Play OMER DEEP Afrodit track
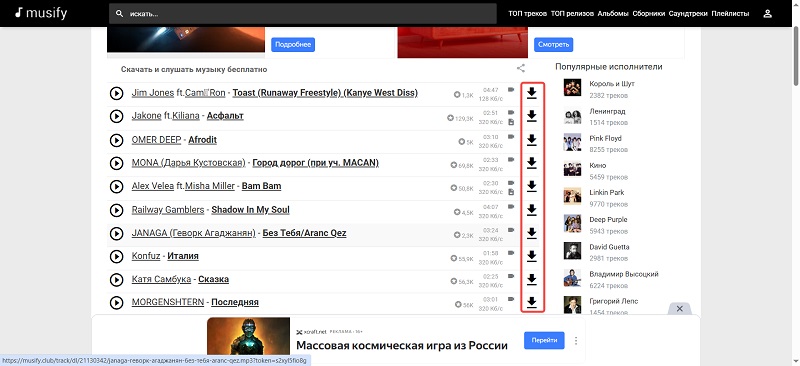The width and height of the screenshot is (800, 366). click(x=116, y=140)
